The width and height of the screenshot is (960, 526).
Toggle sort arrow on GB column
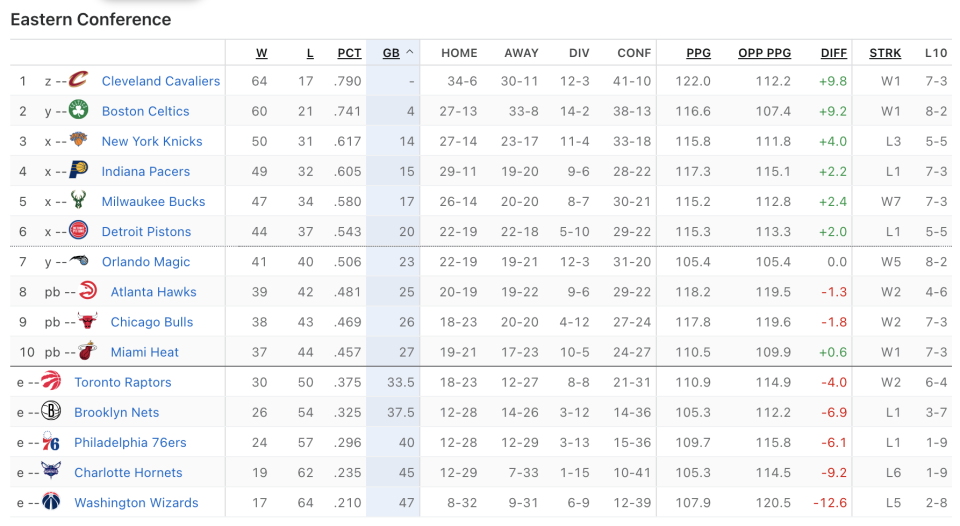coord(410,53)
